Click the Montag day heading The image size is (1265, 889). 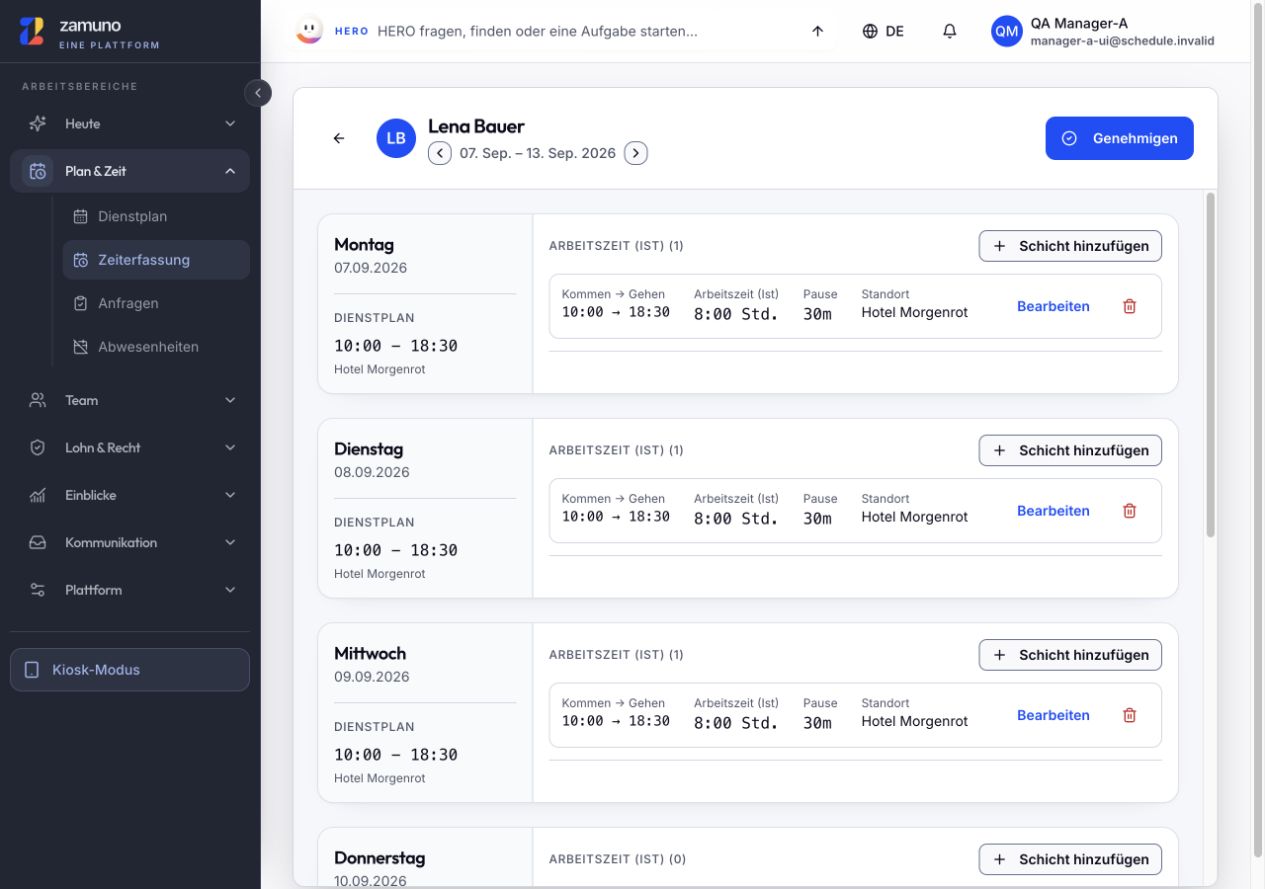click(364, 244)
